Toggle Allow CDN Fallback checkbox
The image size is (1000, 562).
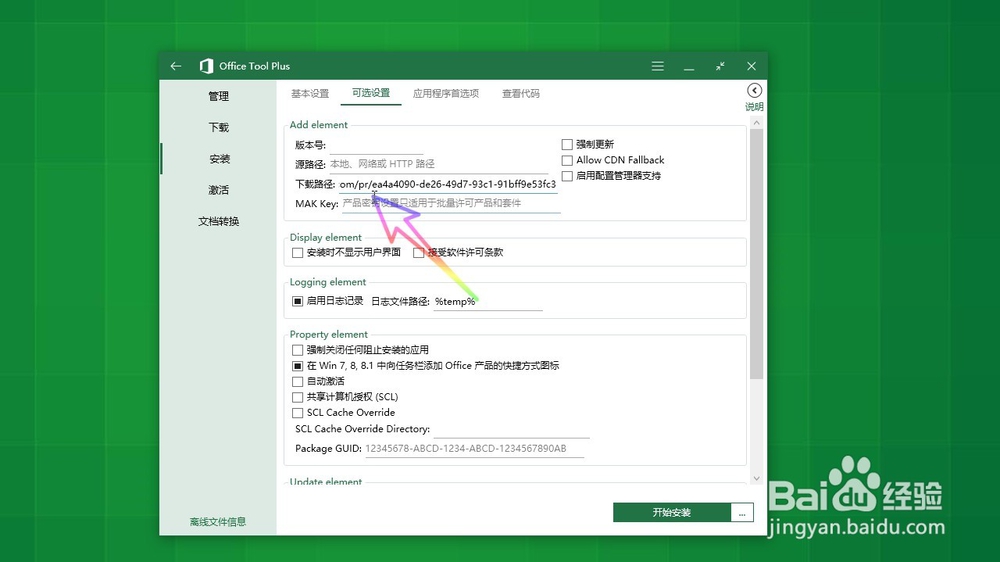click(567, 160)
